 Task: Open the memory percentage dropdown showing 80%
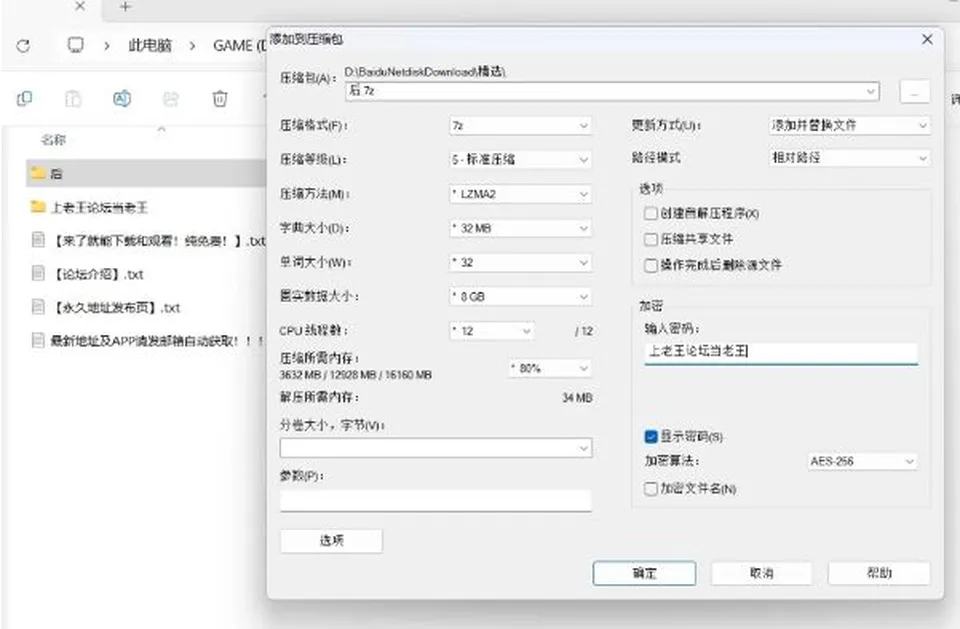point(550,369)
